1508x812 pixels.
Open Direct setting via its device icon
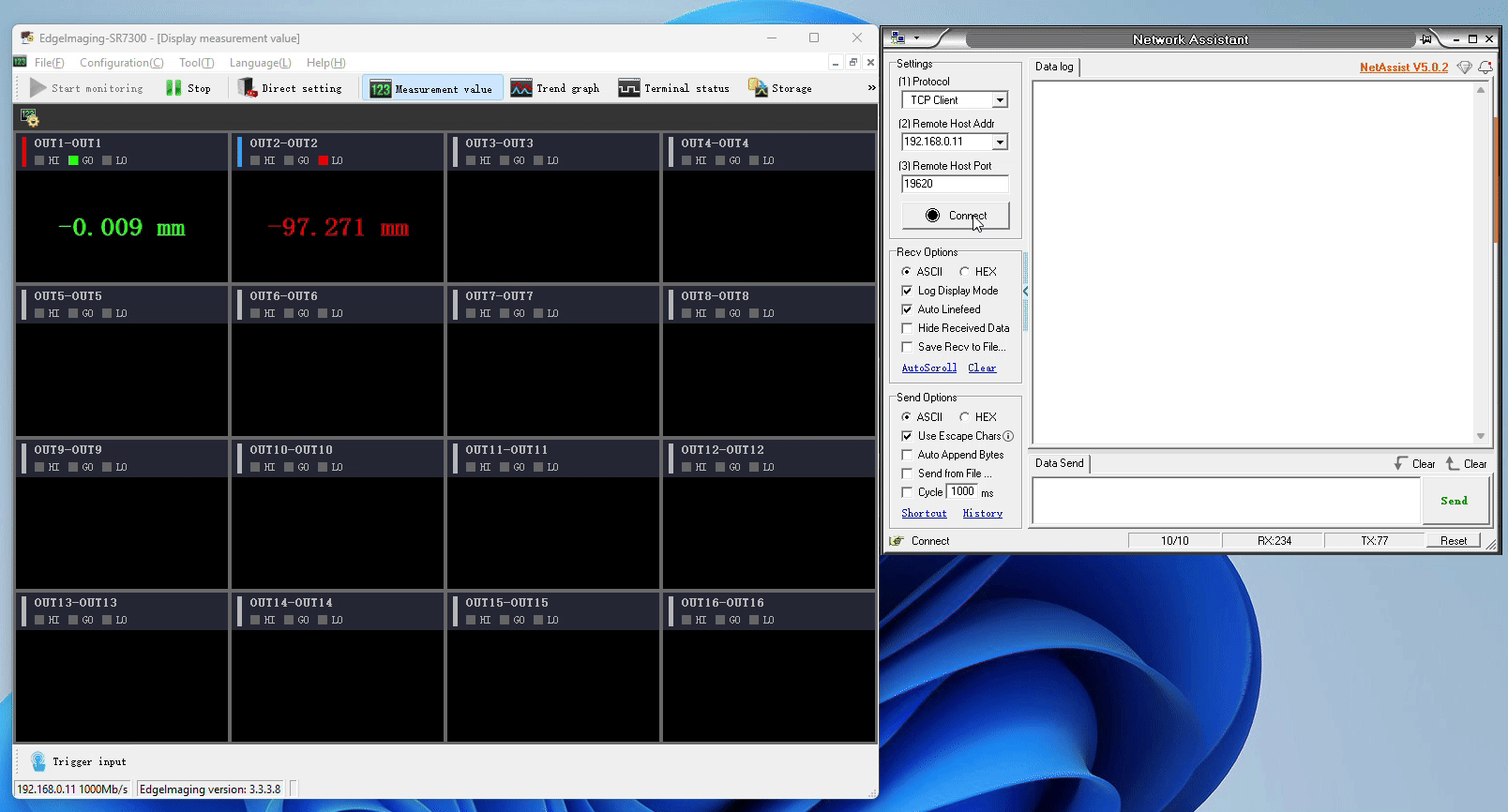point(248,88)
